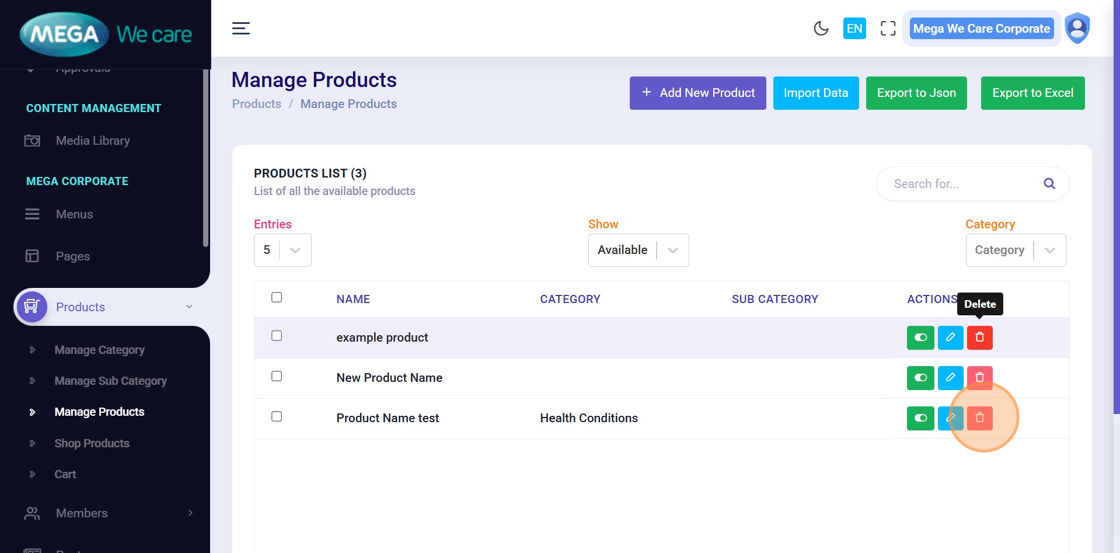1120x553 pixels.
Task: Focus the Search for... input field
Action: (x=960, y=184)
